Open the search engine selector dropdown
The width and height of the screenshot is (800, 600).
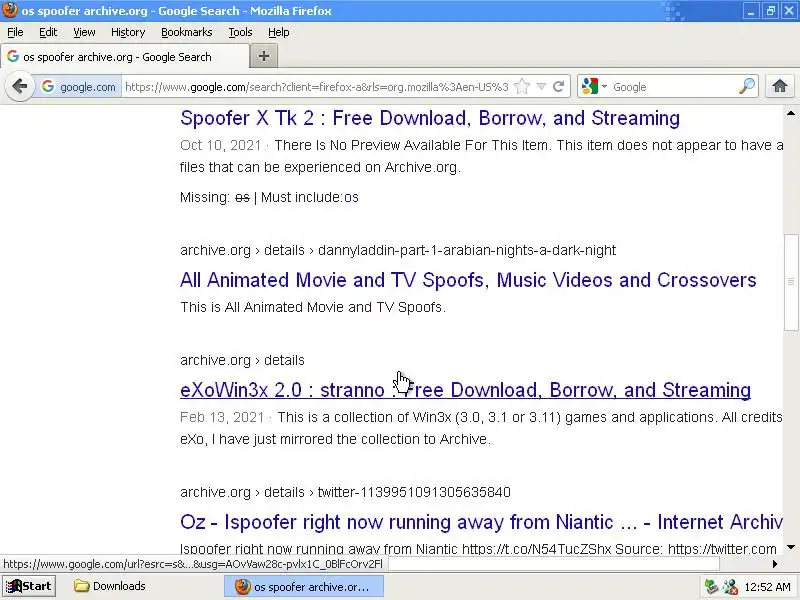(594, 86)
